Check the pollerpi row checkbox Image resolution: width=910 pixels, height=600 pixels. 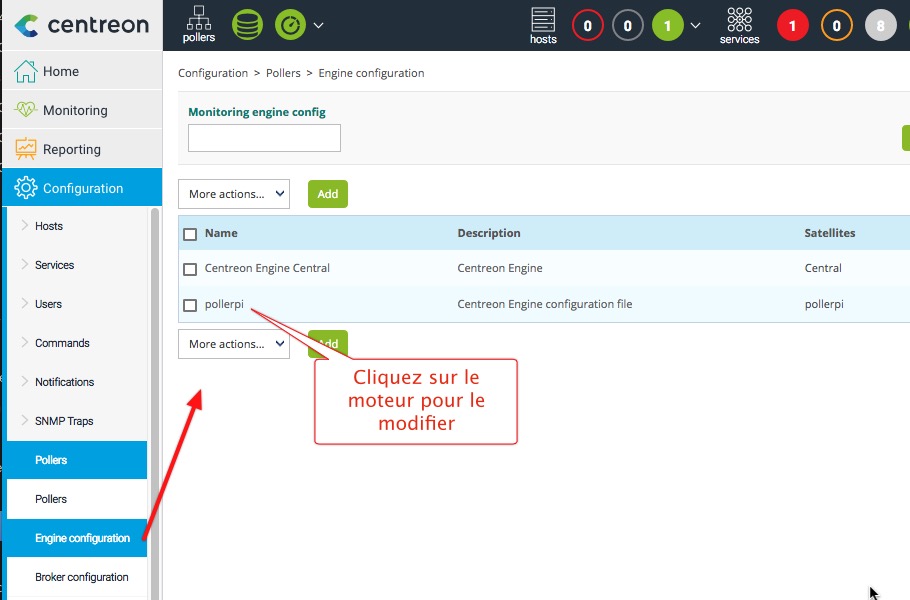190,305
